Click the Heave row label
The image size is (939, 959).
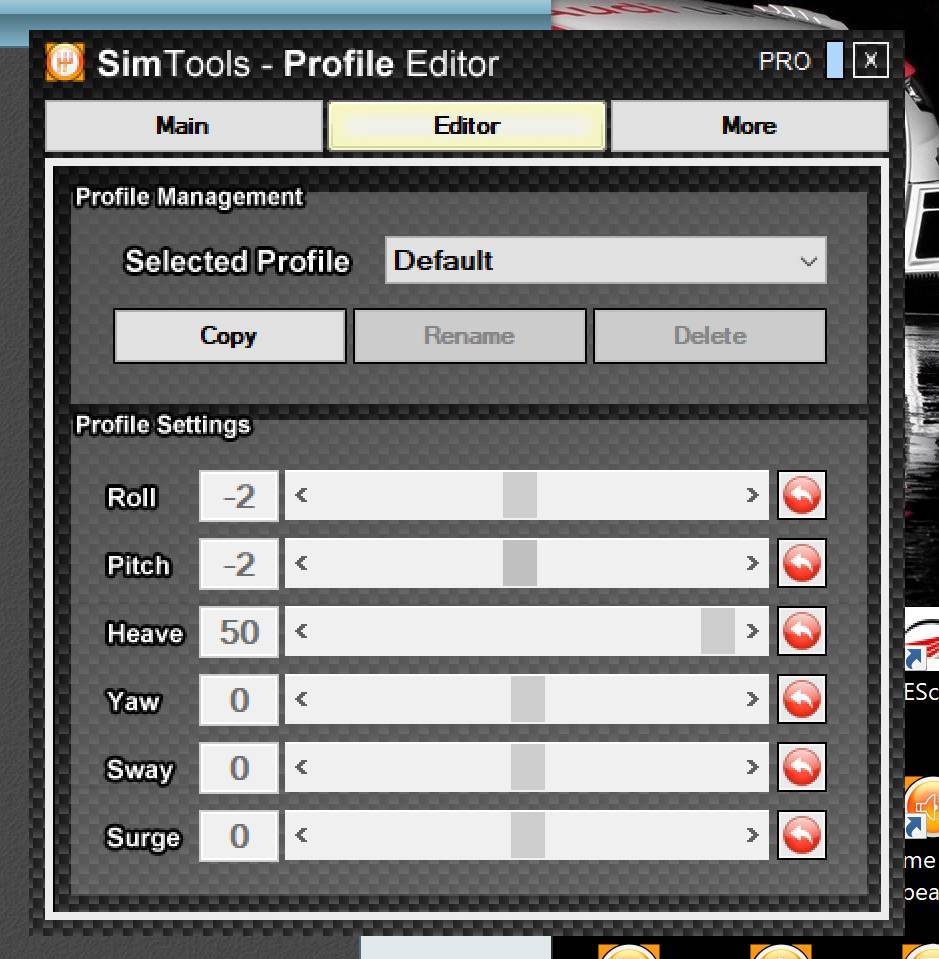click(145, 633)
